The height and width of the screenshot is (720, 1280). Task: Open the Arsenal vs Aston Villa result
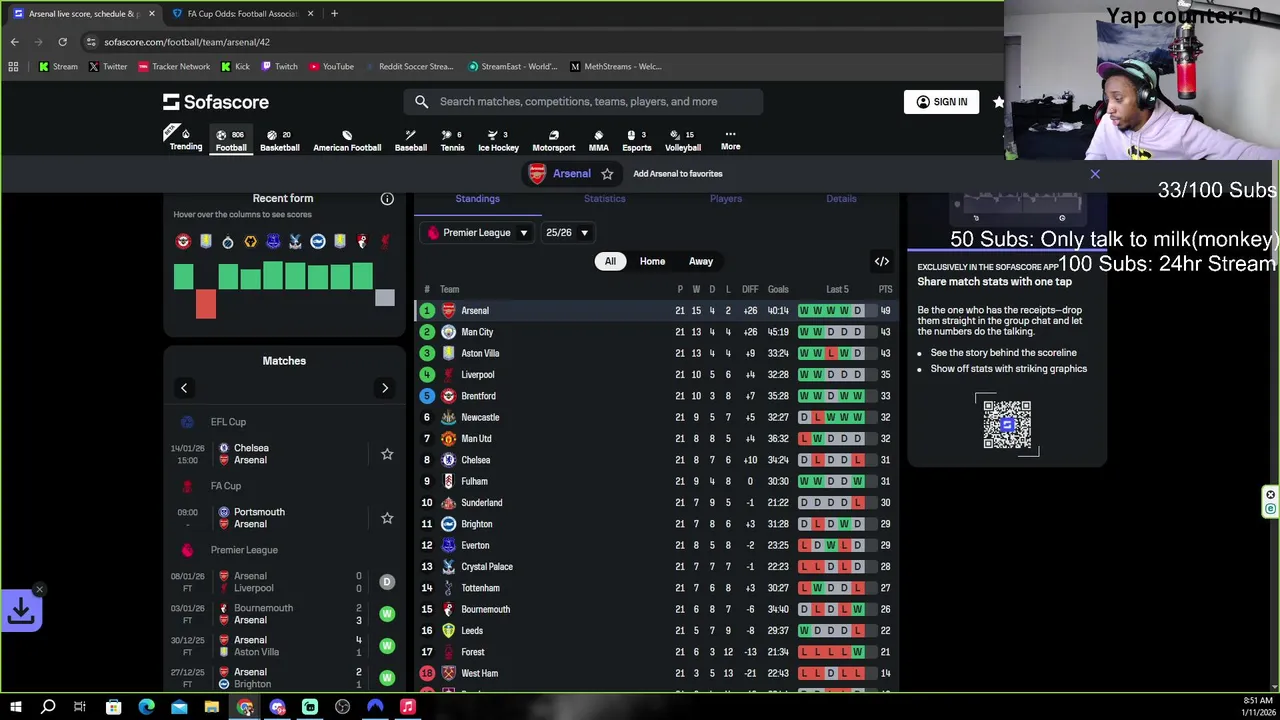tap(284, 646)
